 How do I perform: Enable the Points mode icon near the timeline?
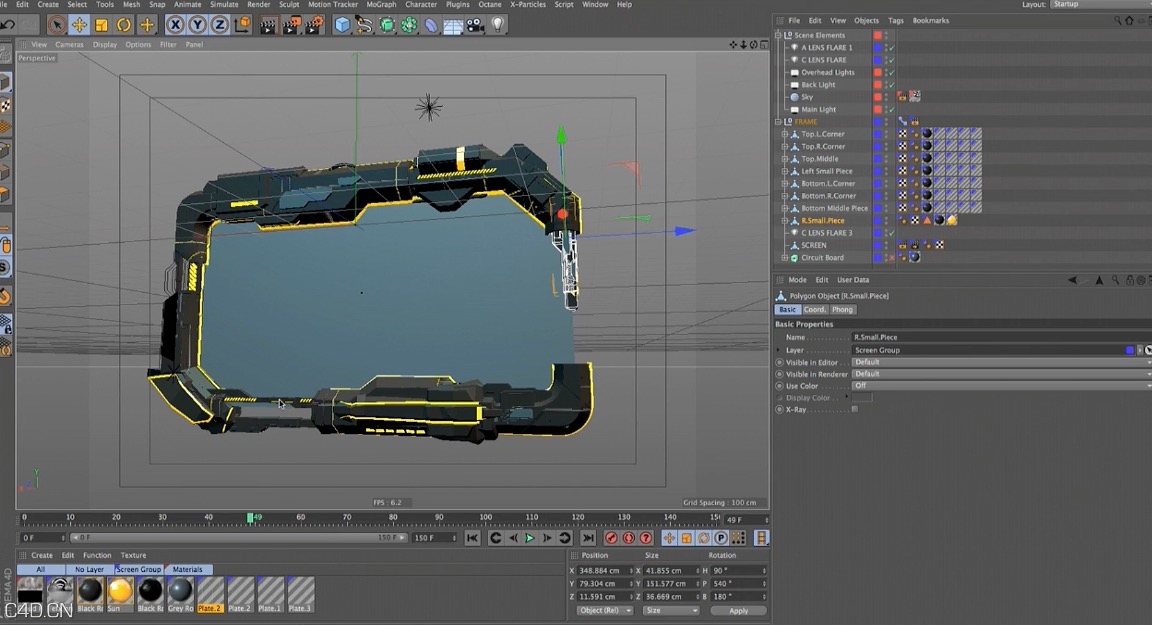click(x=737, y=537)
